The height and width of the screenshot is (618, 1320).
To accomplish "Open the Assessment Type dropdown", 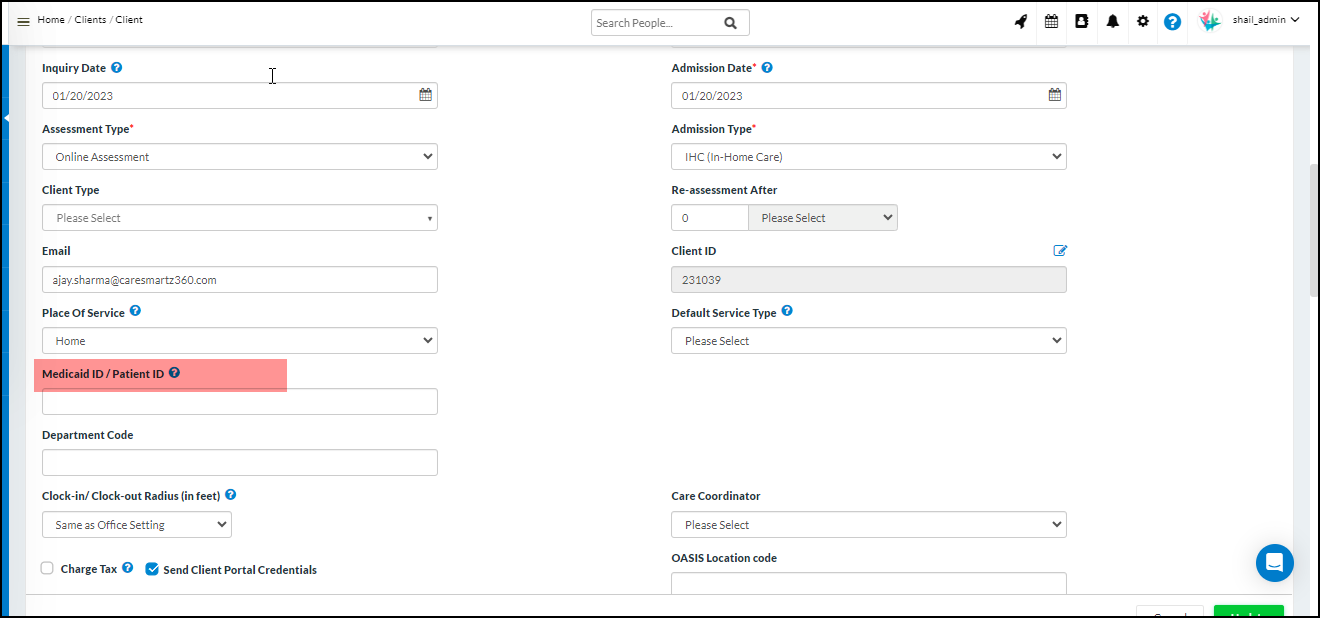I will (239, 156).
